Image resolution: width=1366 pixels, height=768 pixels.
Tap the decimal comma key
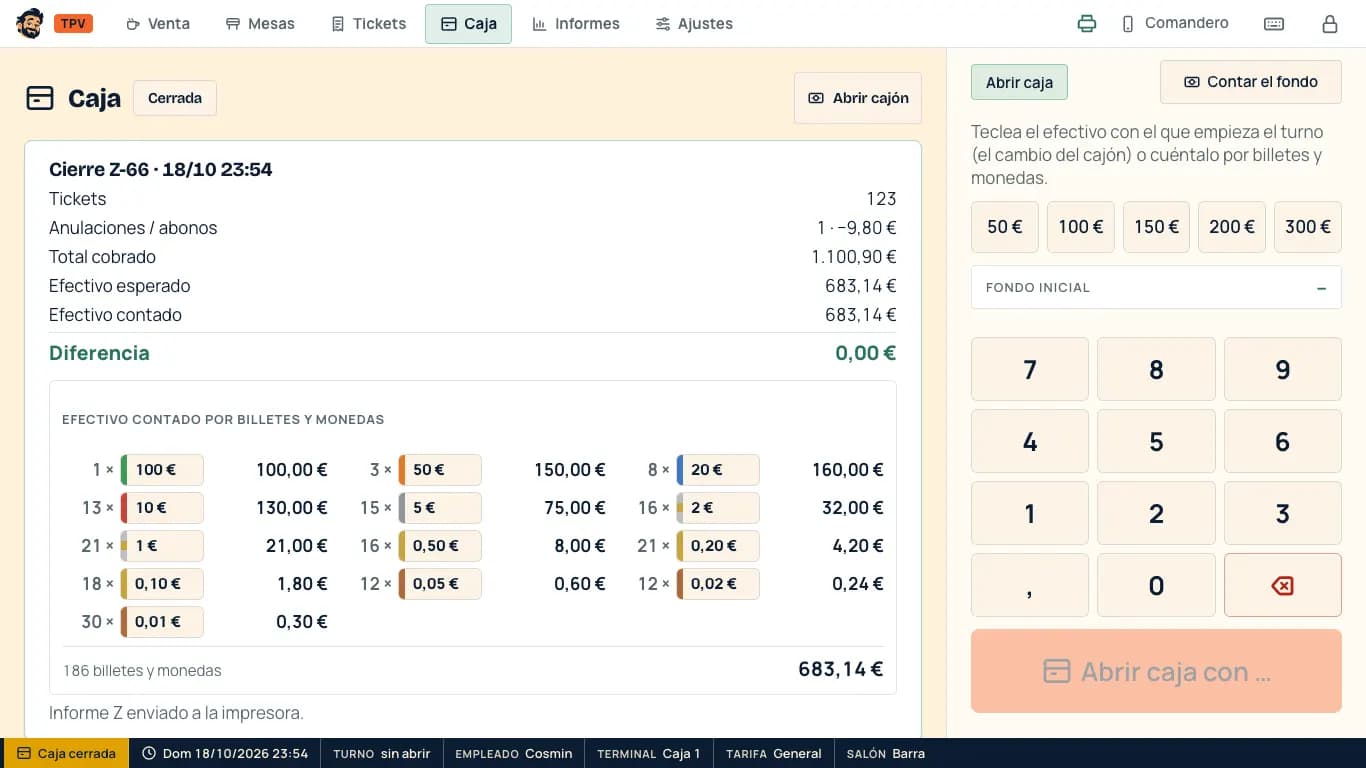(x=1030, y=585)
